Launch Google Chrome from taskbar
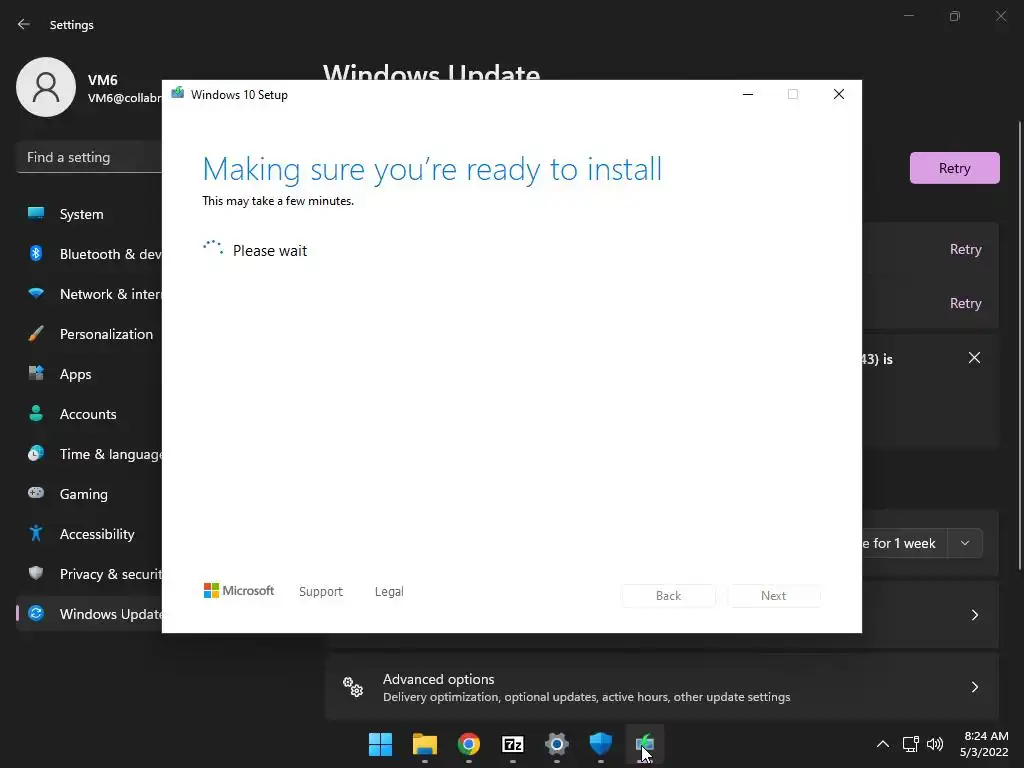The height and width of the screenshot is (768, 1024). pyautogui.click(x=468, y=744)
